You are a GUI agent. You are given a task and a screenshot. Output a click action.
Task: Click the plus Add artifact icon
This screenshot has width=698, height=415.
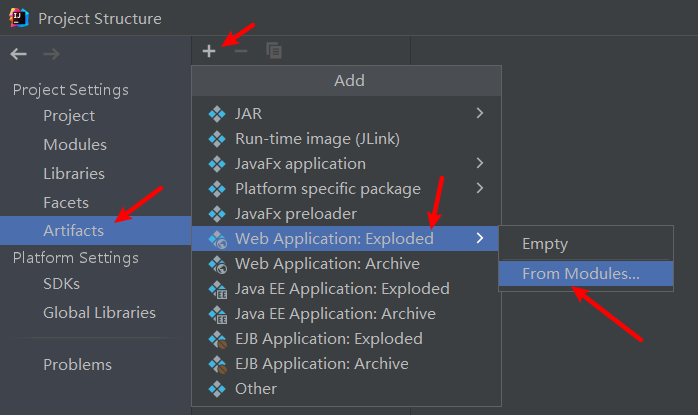[x=209, y=51]
